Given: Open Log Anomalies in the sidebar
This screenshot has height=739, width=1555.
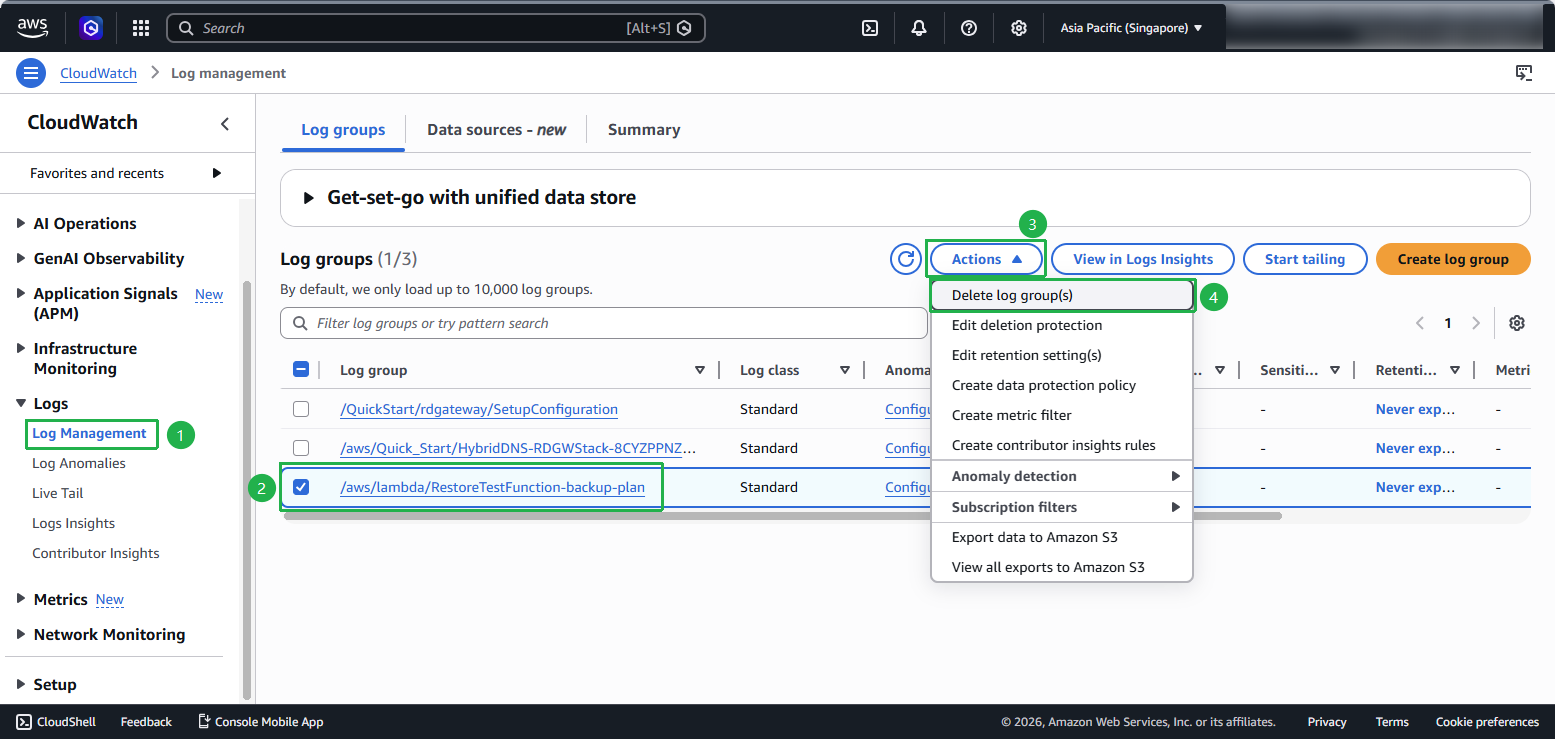Looking at the screenshot, I should coord(79,463).
